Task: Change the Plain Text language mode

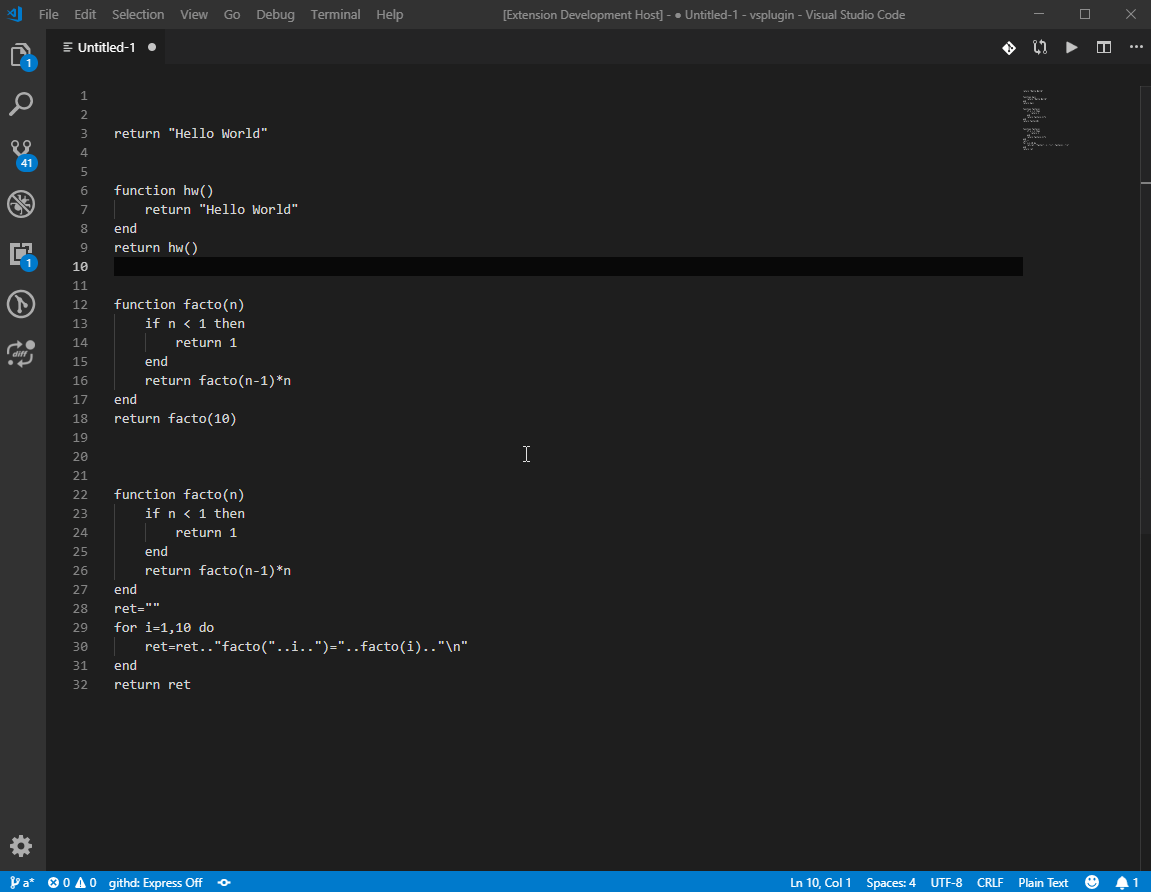Action: (1043, 883)
